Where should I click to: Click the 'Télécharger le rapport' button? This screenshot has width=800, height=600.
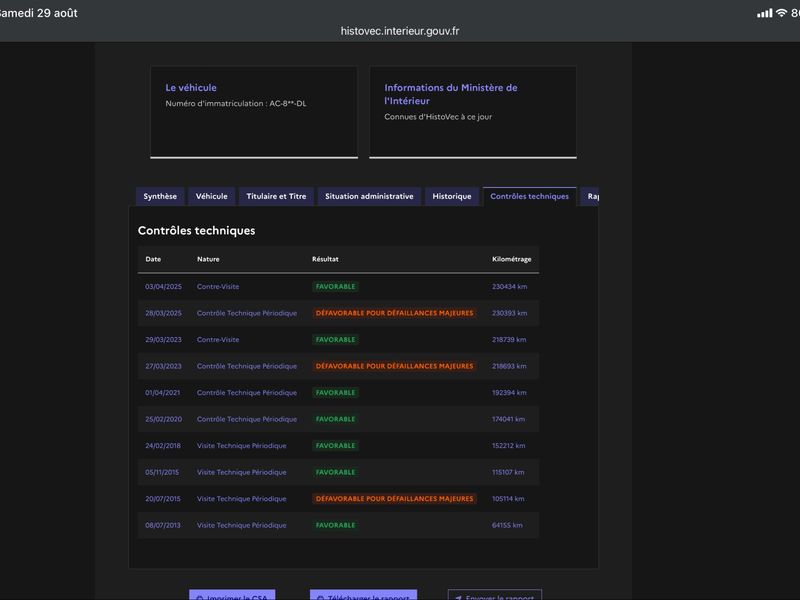point(363,595)
